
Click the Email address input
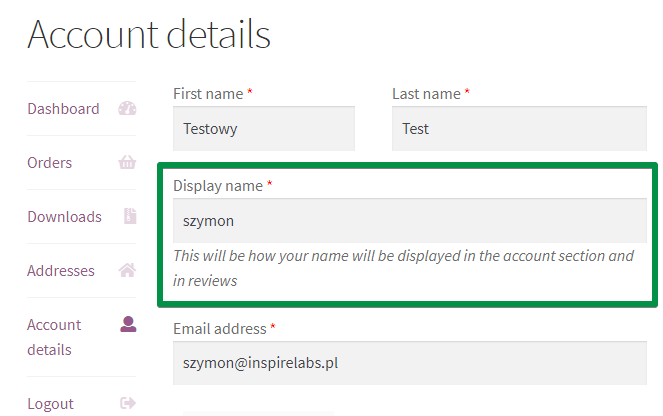410,363
